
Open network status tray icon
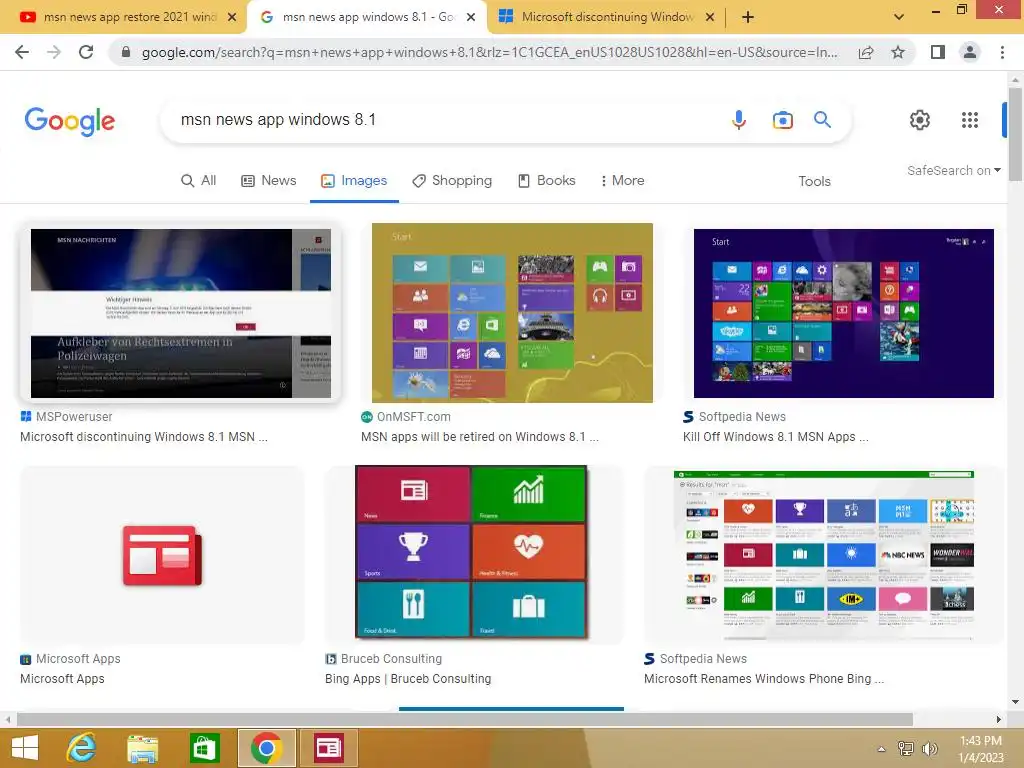click(x=906, y=749)
